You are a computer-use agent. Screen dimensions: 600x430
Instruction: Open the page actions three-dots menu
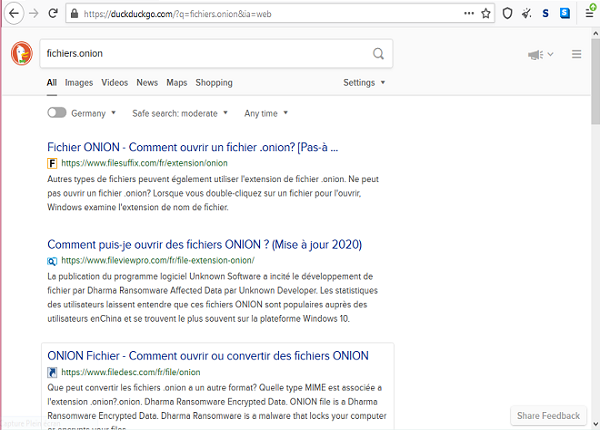[469, 14]
